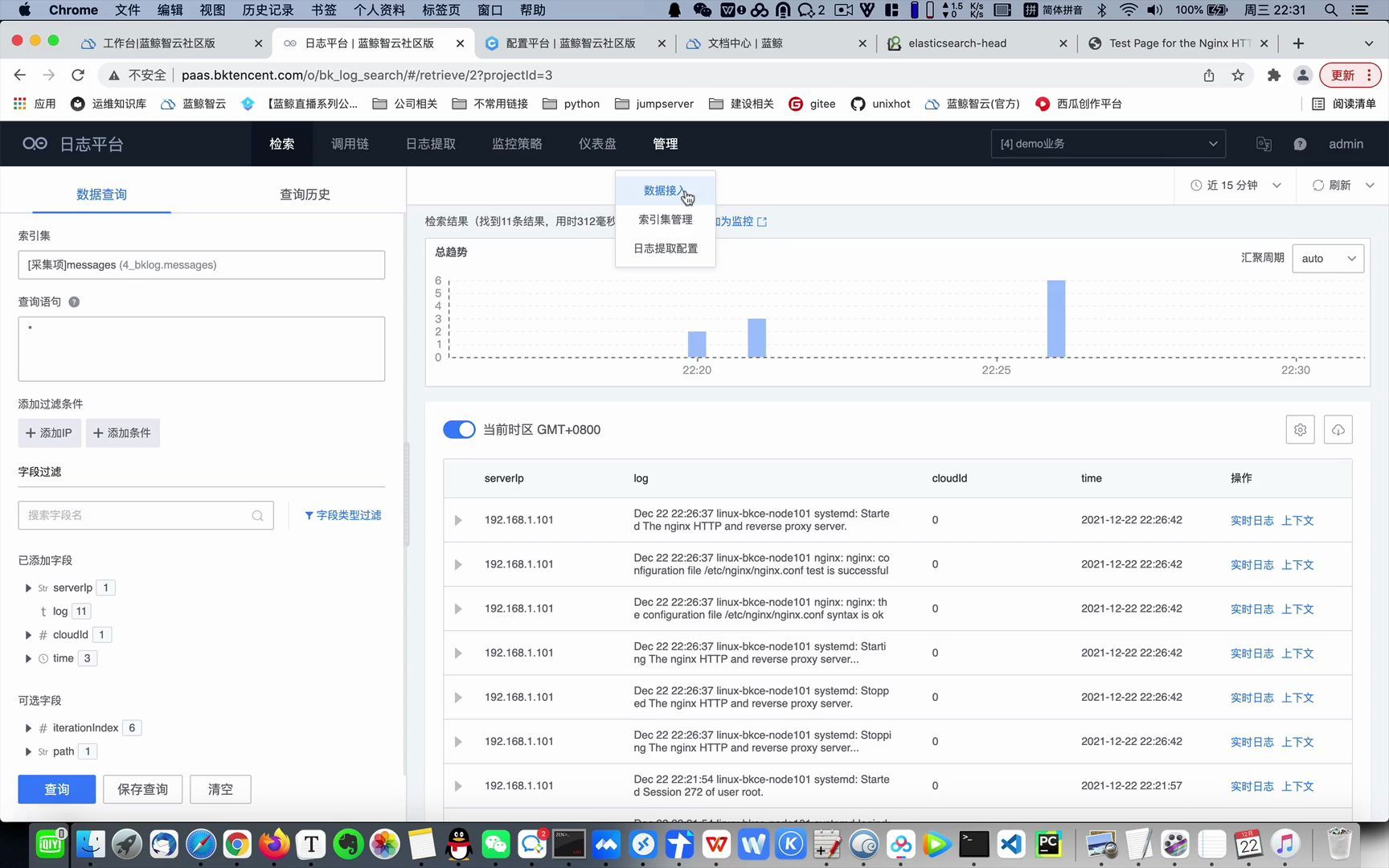Click the Chrome share page icon
1389x868 pixels.
pyautogui.click(x=1209, y=75)
